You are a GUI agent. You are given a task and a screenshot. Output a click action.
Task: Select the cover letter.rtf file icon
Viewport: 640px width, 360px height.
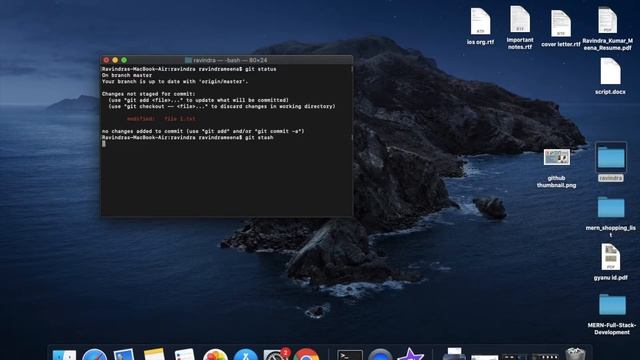click(x=561, y=24)
